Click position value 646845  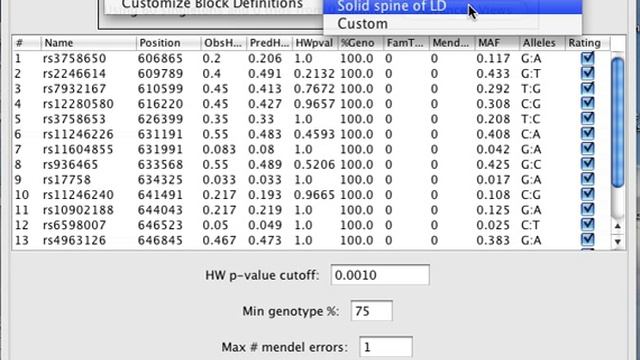coord(160,240)
